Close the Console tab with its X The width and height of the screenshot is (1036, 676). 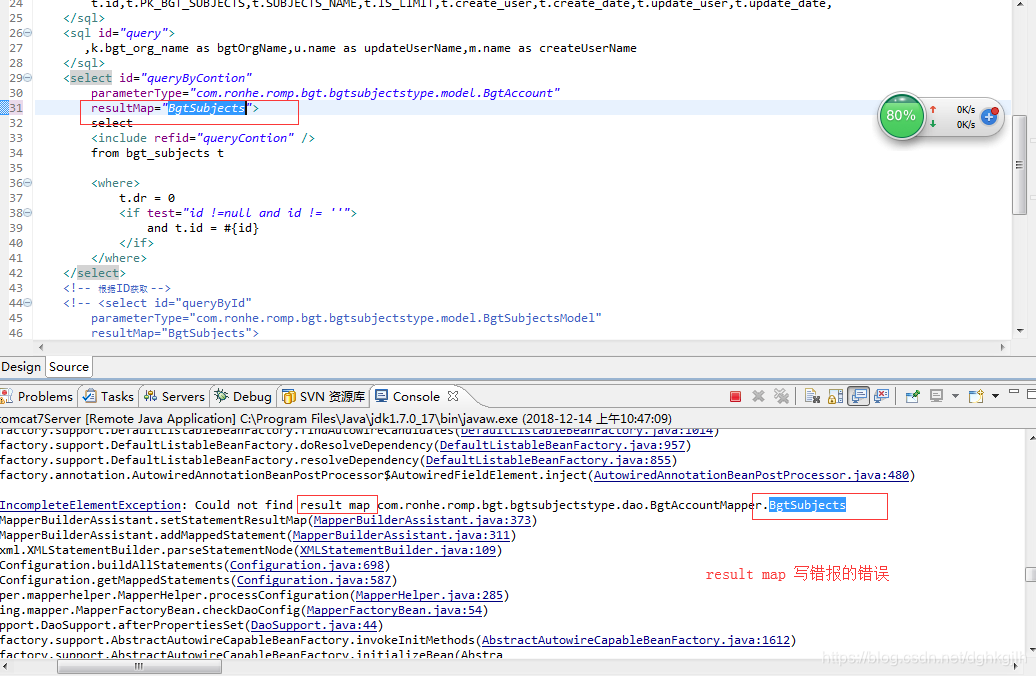tap(453, 396)
